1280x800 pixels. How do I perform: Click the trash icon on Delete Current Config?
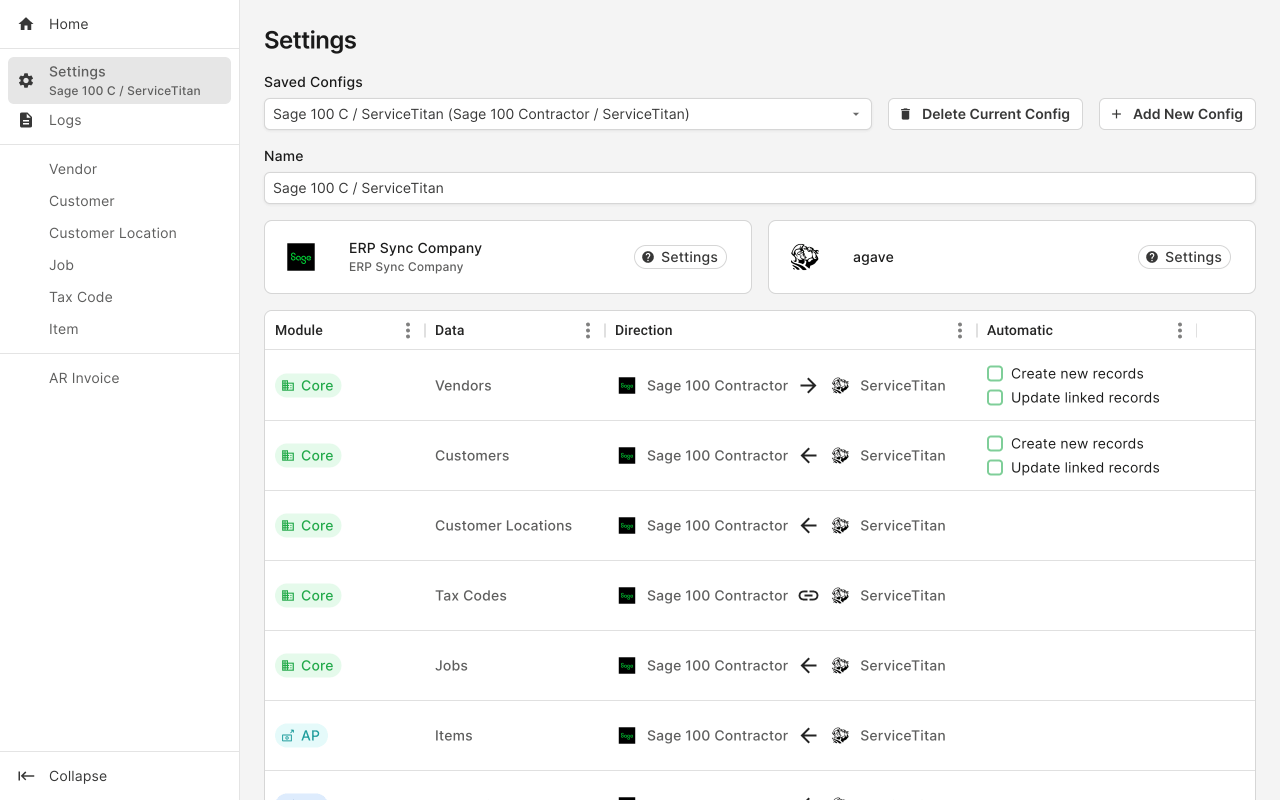(x=905, y=114)
